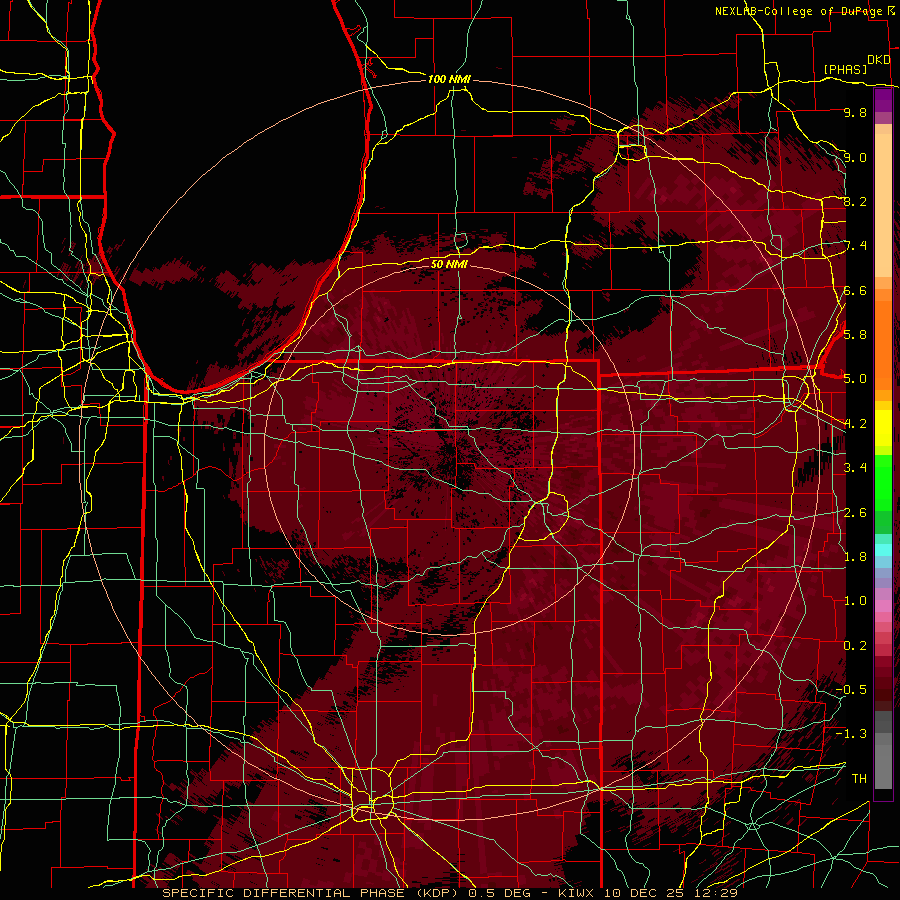Click the 1.8 scale value
900x900 pixels.
click(855, 557)
